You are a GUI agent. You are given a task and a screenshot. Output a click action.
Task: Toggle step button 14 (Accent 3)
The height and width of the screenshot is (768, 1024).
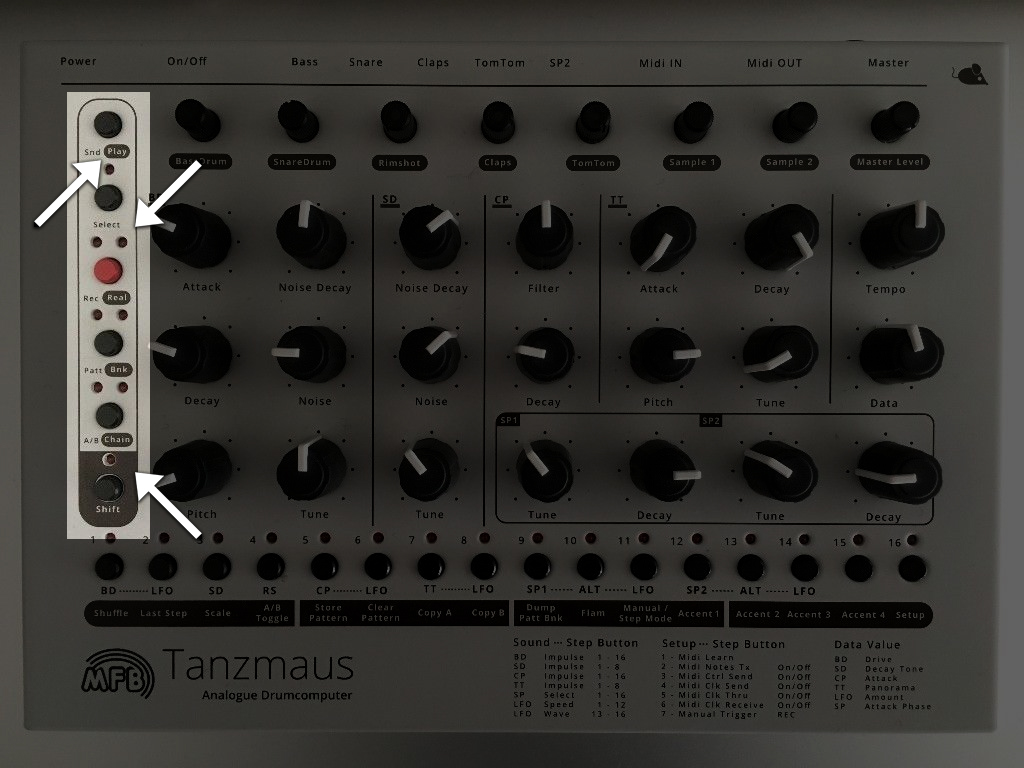[805, 568]
